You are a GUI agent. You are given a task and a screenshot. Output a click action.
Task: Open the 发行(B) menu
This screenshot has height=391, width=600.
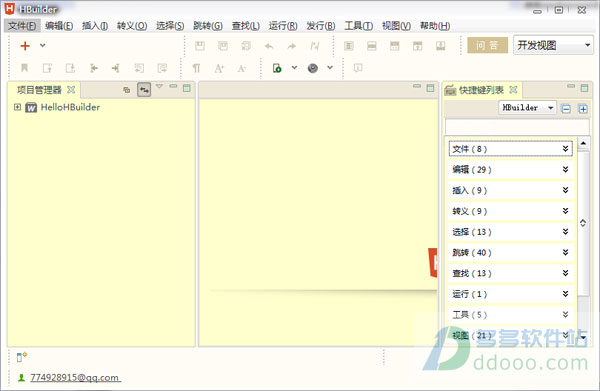click(321, 26)
